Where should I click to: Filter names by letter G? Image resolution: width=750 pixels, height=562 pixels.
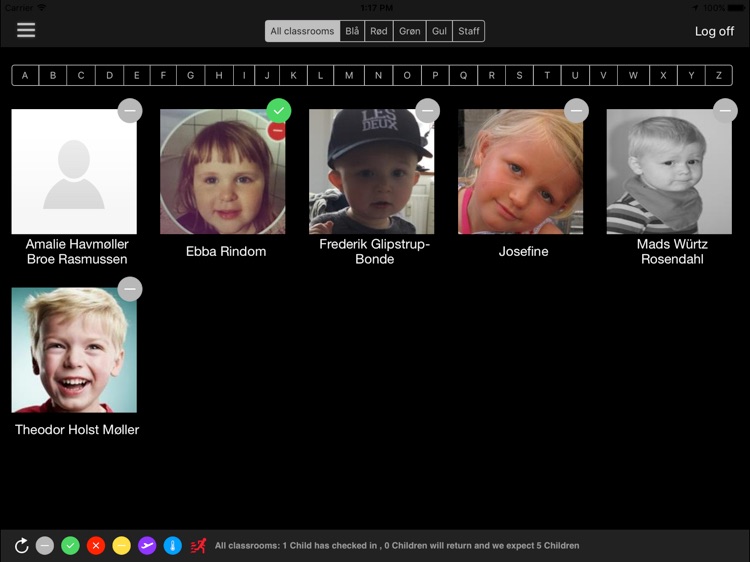tap(190, 76)
